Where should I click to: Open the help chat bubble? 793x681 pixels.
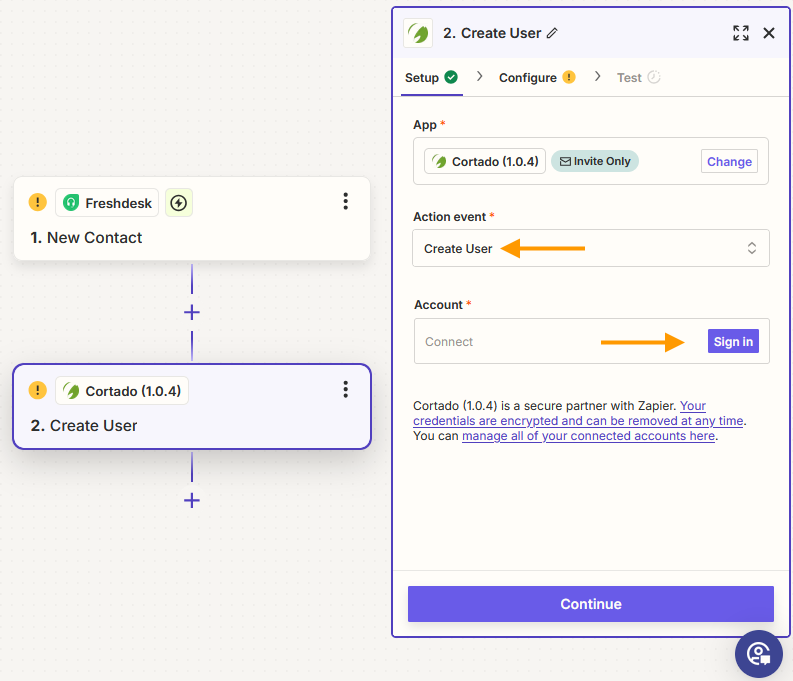point(759,654)
